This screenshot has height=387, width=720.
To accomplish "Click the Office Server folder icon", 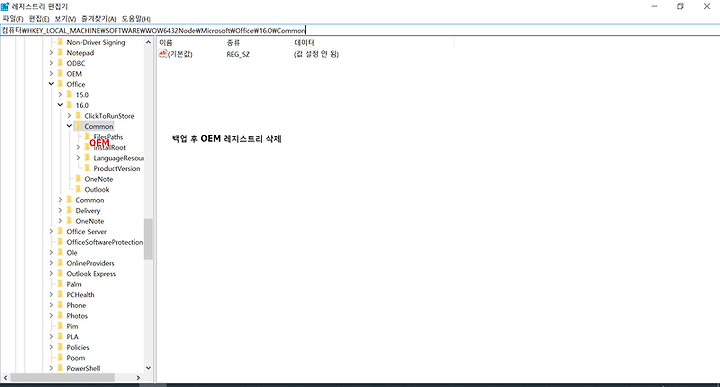I will click(60, 231).
